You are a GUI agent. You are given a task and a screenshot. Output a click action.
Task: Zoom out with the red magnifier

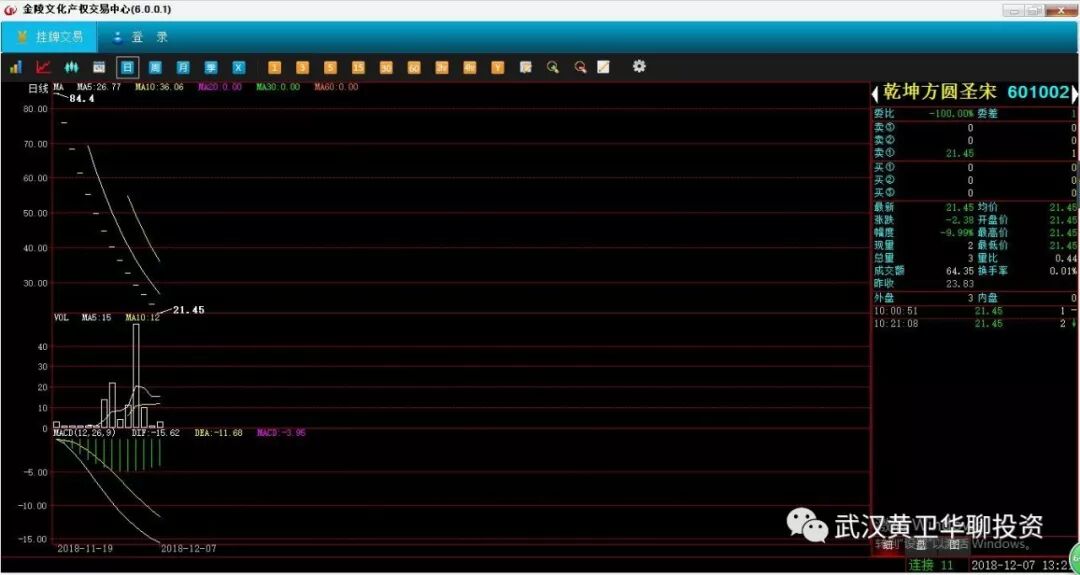click(581, 67)
